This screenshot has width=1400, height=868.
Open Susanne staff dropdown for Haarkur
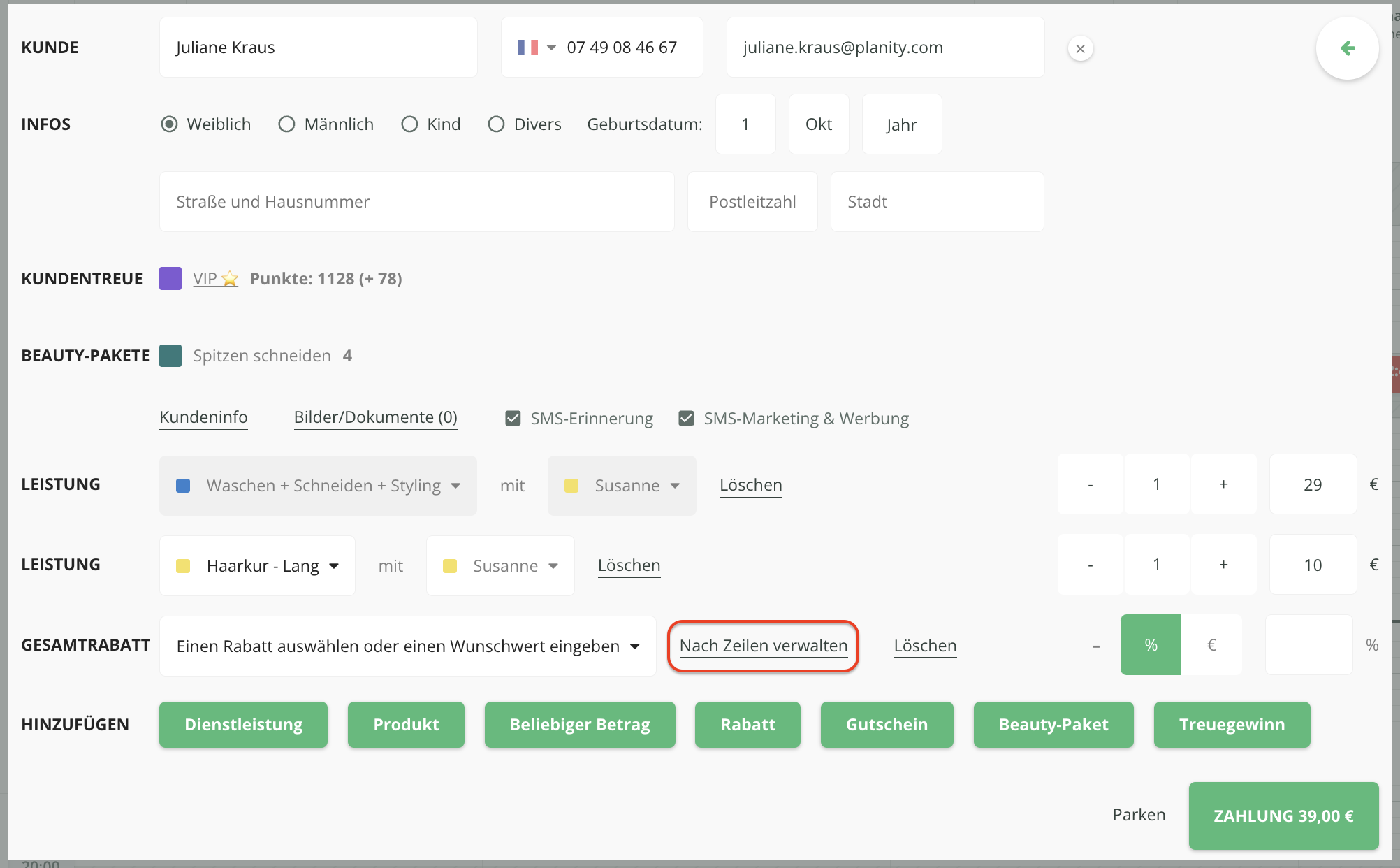[500, 565]
